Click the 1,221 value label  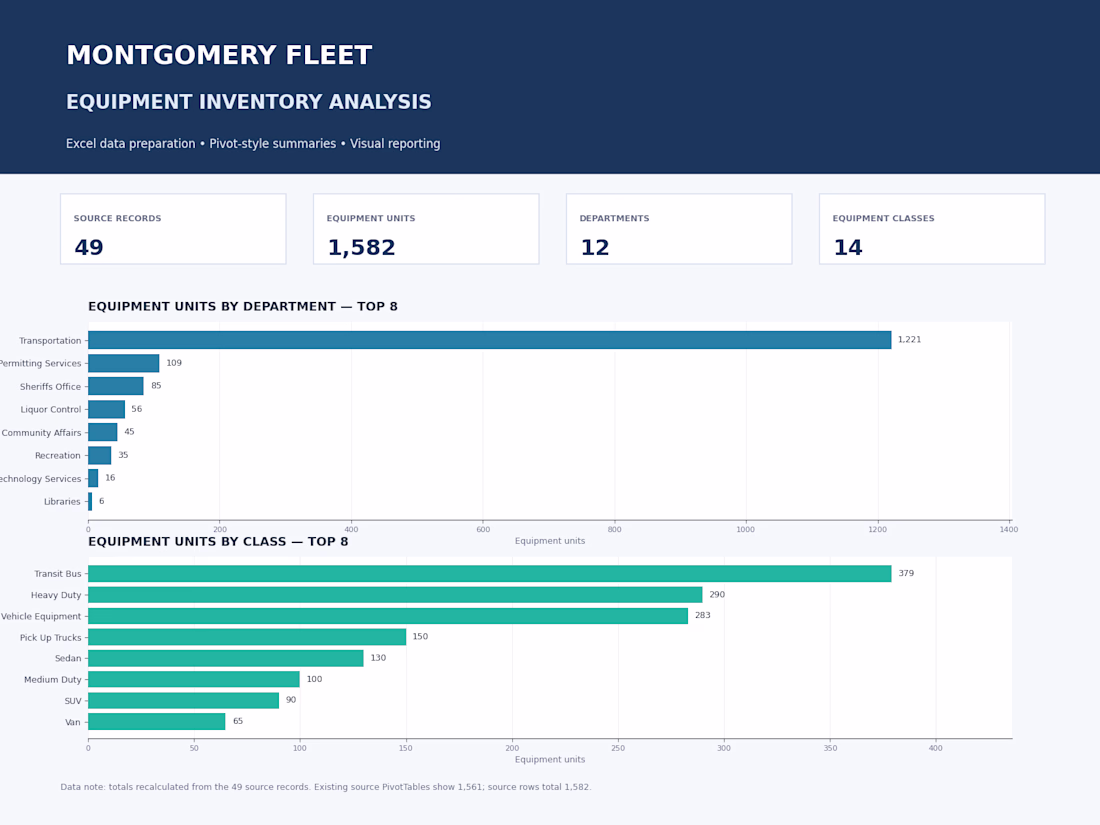coord(909,340)
